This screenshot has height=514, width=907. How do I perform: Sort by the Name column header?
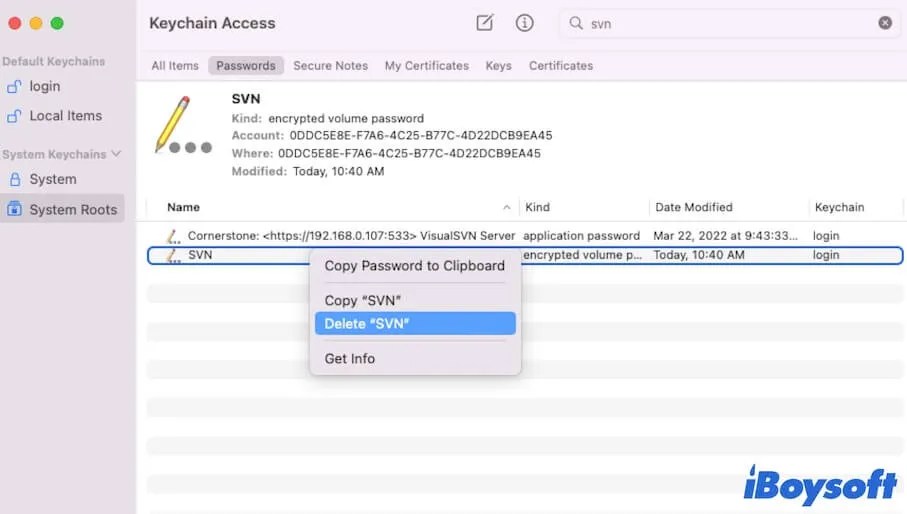[x=183, y=207]
